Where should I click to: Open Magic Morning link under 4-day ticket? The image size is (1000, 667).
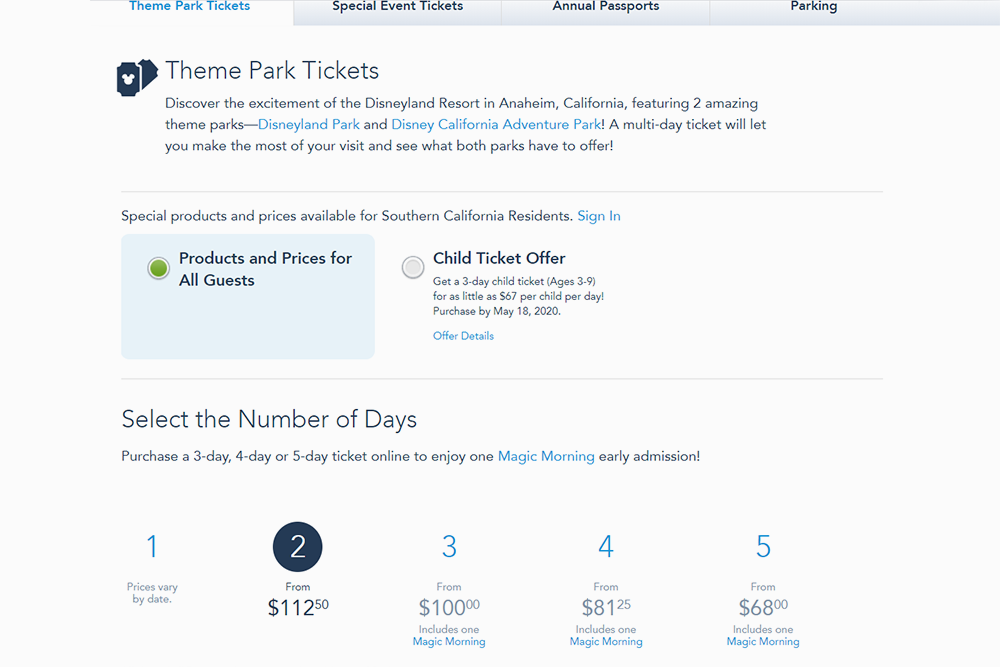click(606, 641)
